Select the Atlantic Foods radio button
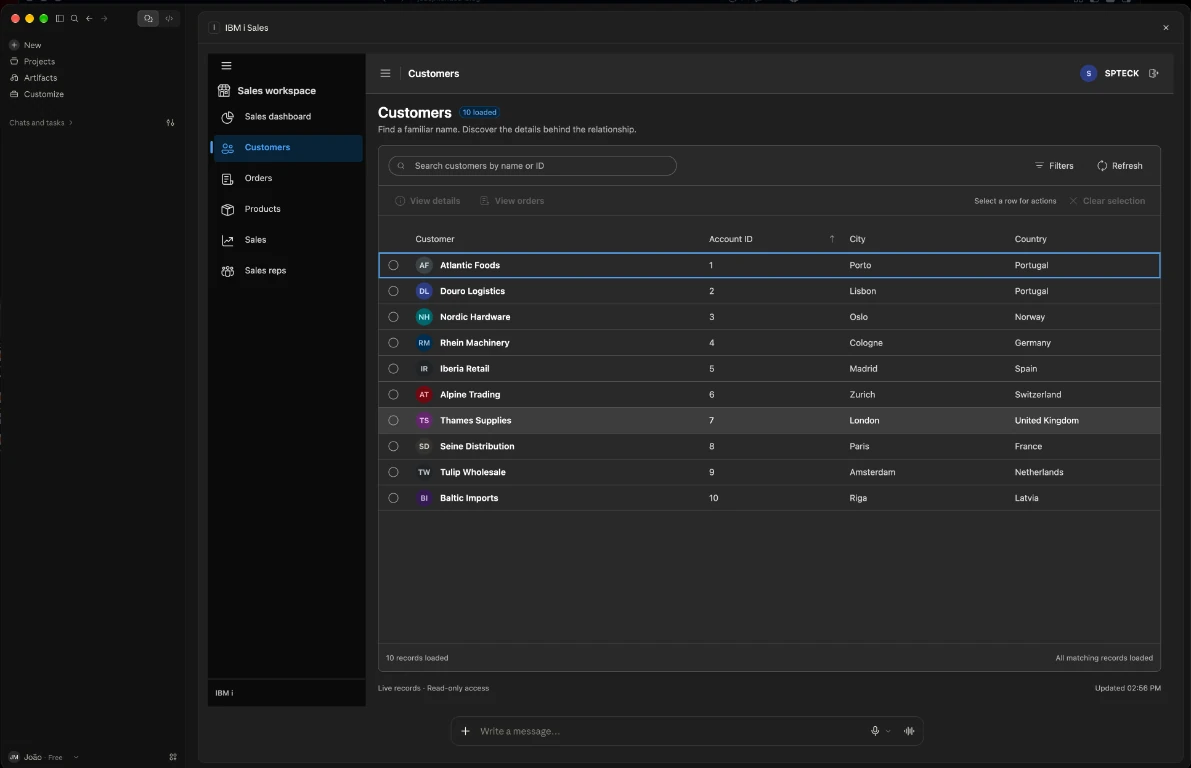Screen dimensions: 1191x768 [393, 265]
